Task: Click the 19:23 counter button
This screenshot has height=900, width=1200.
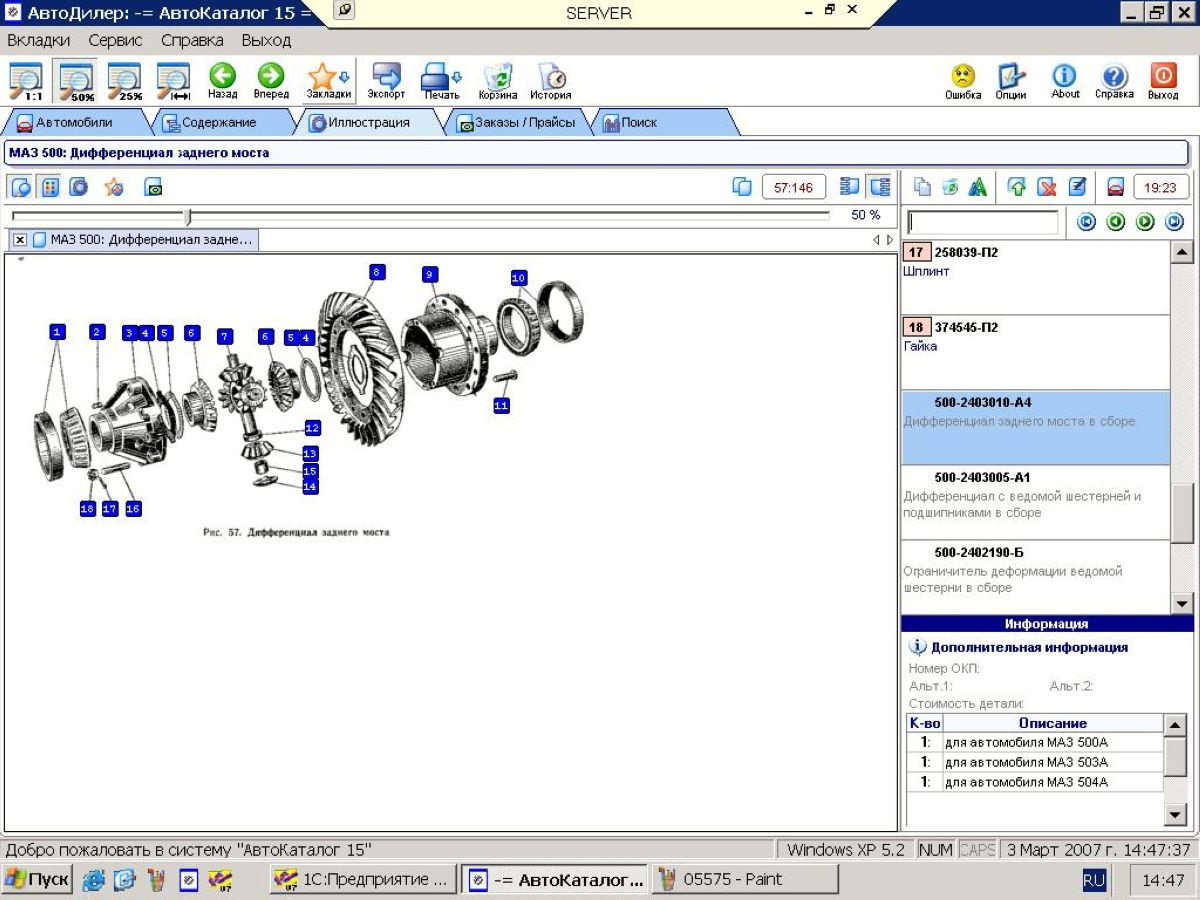Action: tap(1161, 187)
